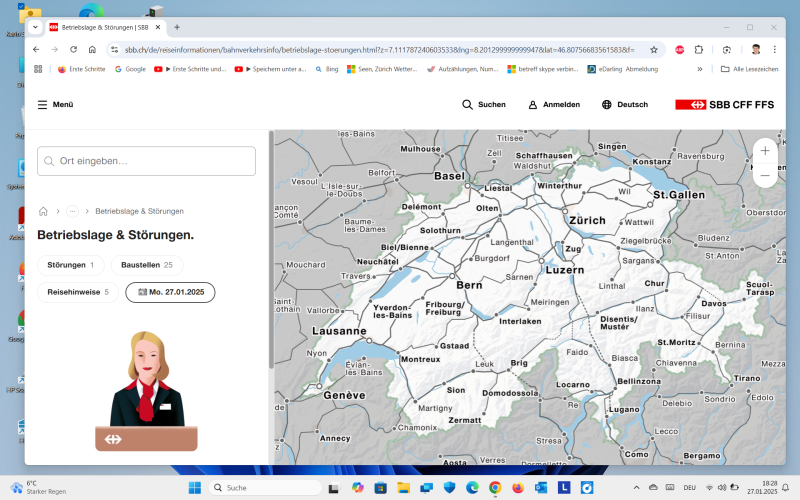Open the Google bookmark

pos(130,69)
